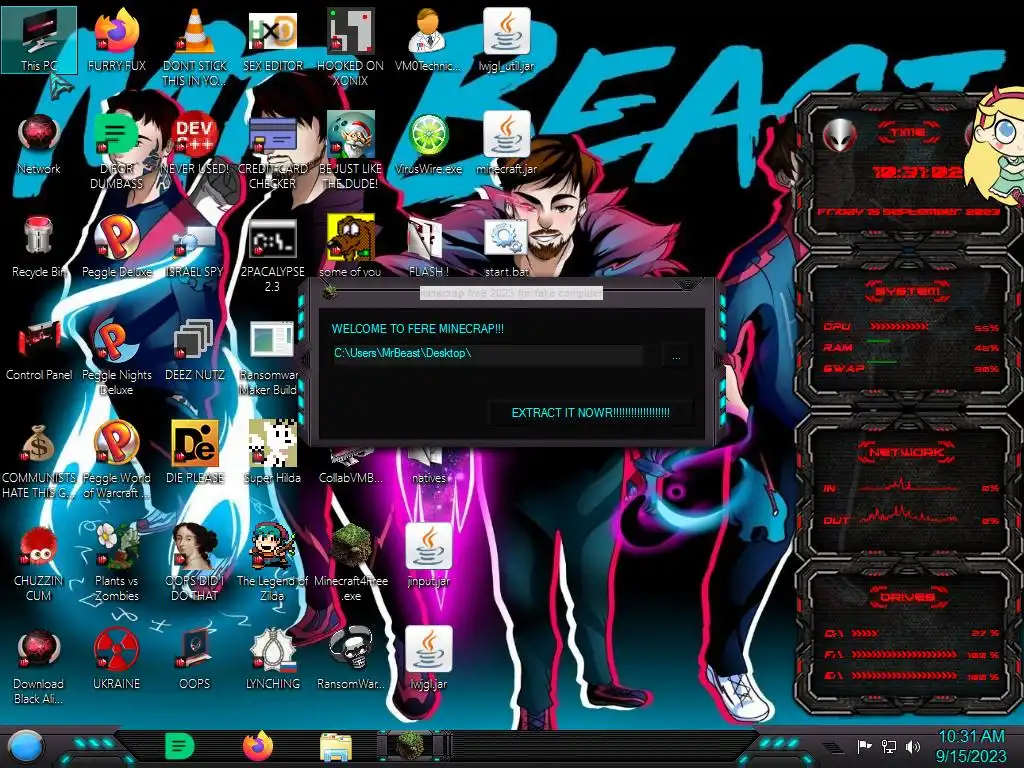Select the lwjgl.jar file icon

(x=428, y=660)
